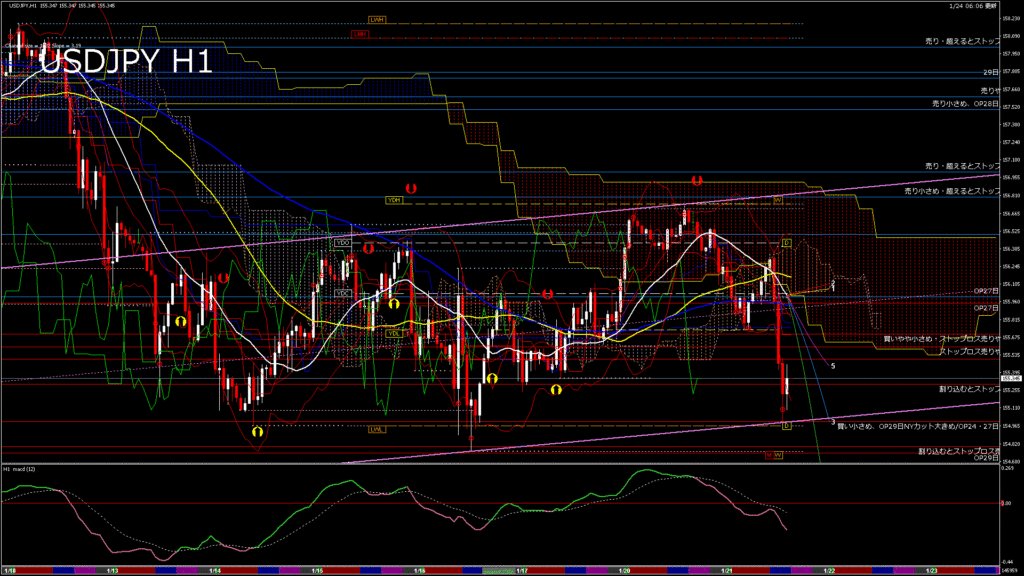Click the 157.100 price scale value
This screenshot has height=576, width=1024.
coord(1011,159)
